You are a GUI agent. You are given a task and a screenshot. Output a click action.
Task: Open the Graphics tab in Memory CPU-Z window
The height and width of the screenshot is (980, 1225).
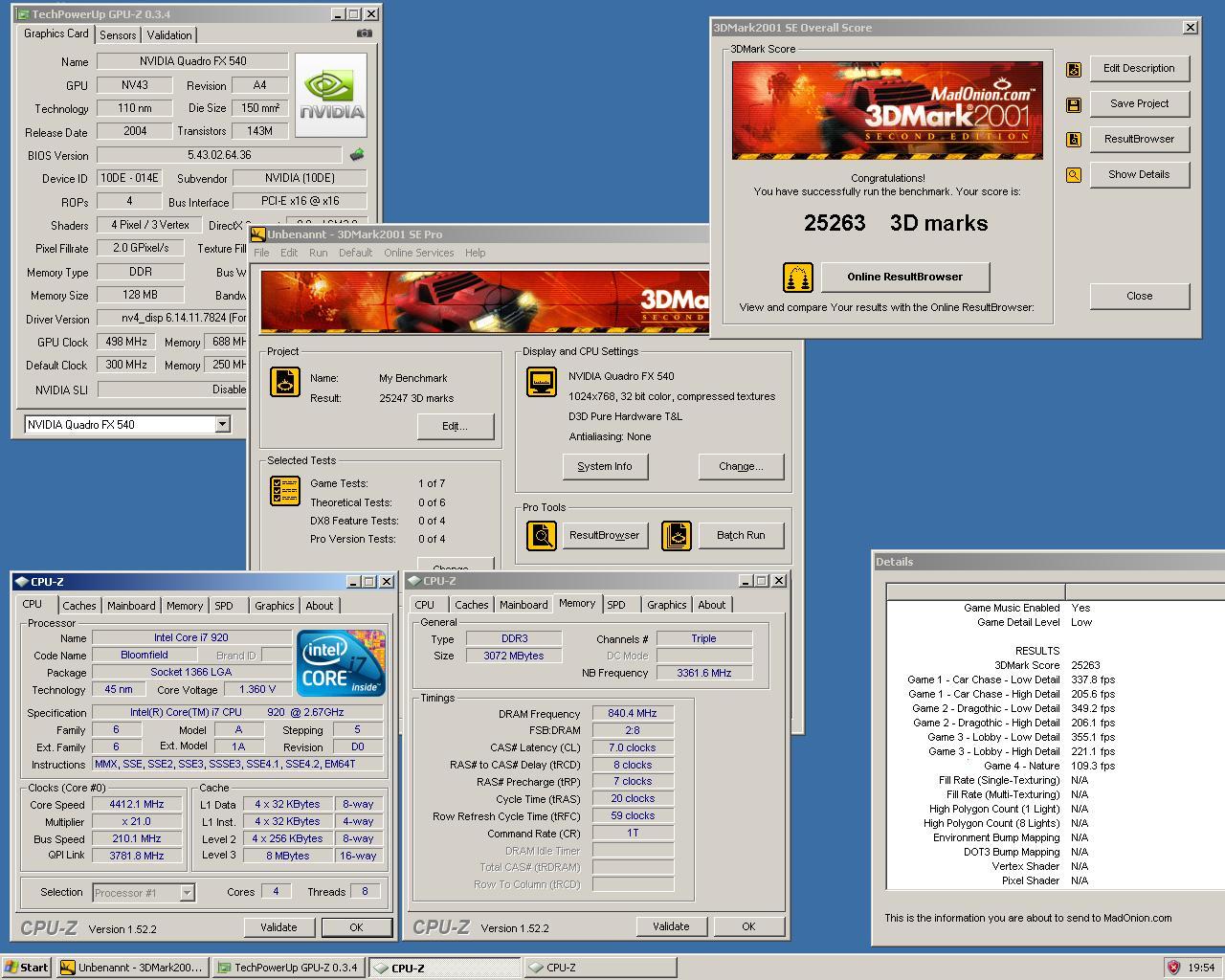click(667, 605)
